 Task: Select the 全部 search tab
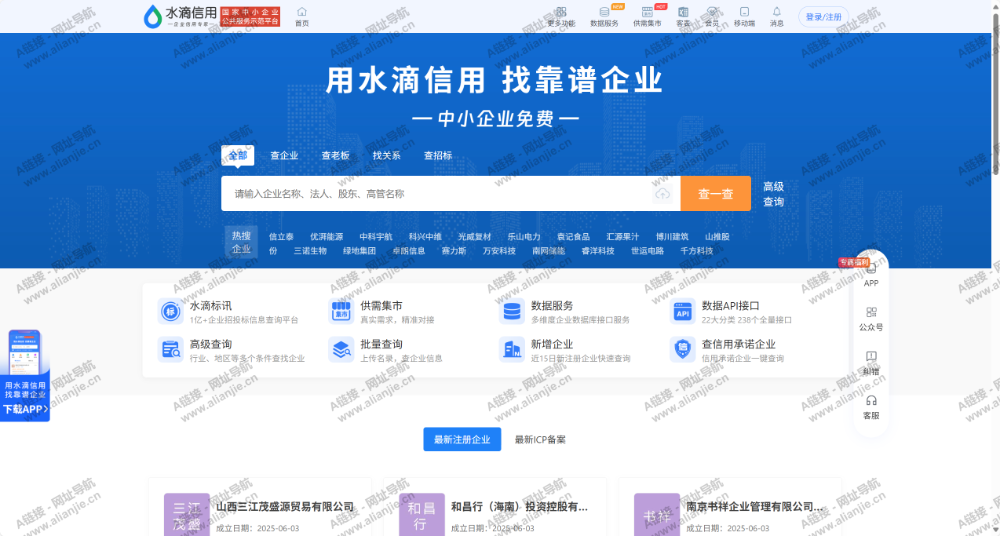tap(238, 155)
